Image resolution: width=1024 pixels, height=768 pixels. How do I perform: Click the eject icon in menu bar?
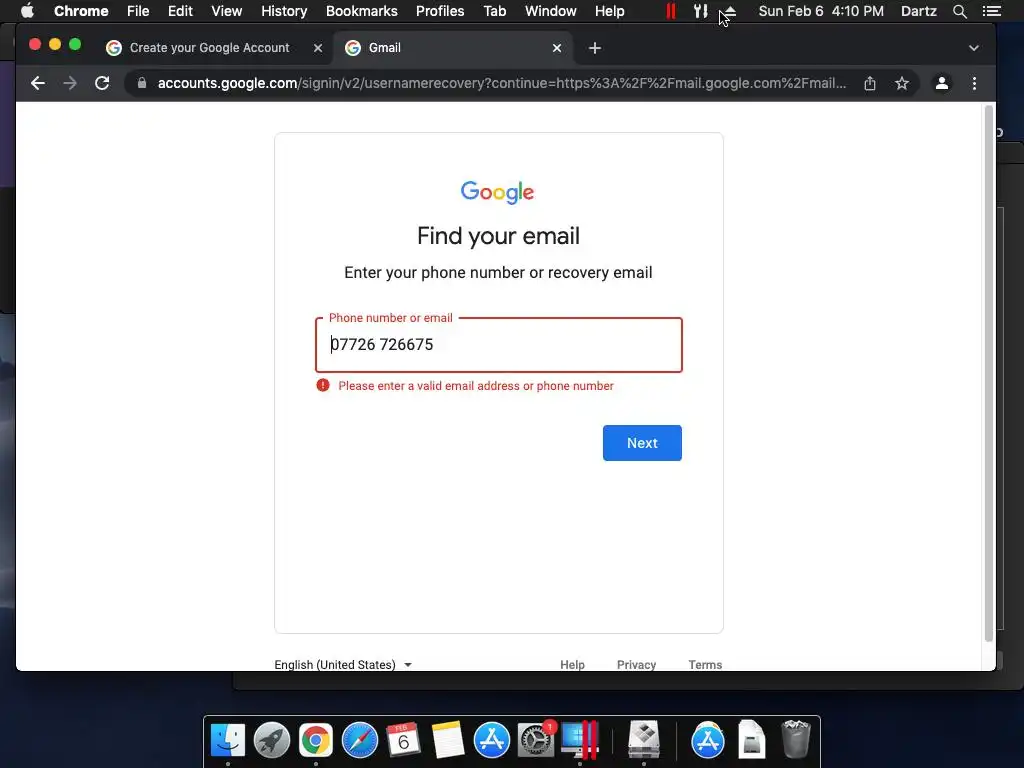pyautogui.click(x=730, y=11)
